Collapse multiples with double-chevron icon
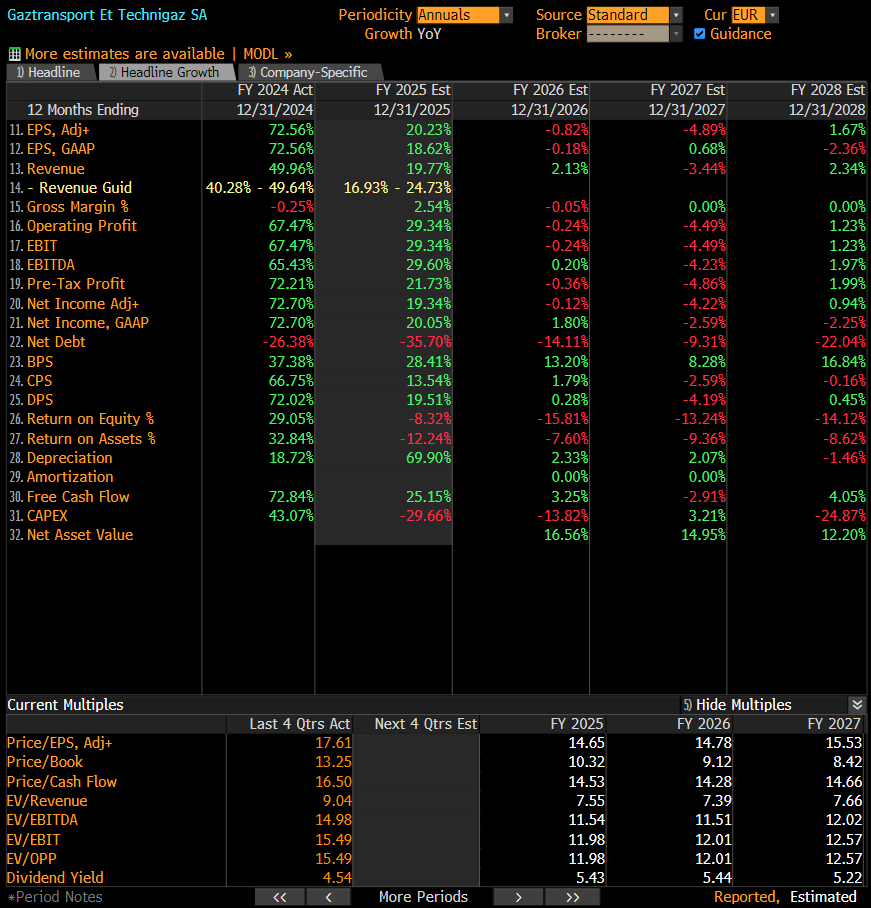The height and width of the screenshot is (908, 871). click(x=857, y=705)
